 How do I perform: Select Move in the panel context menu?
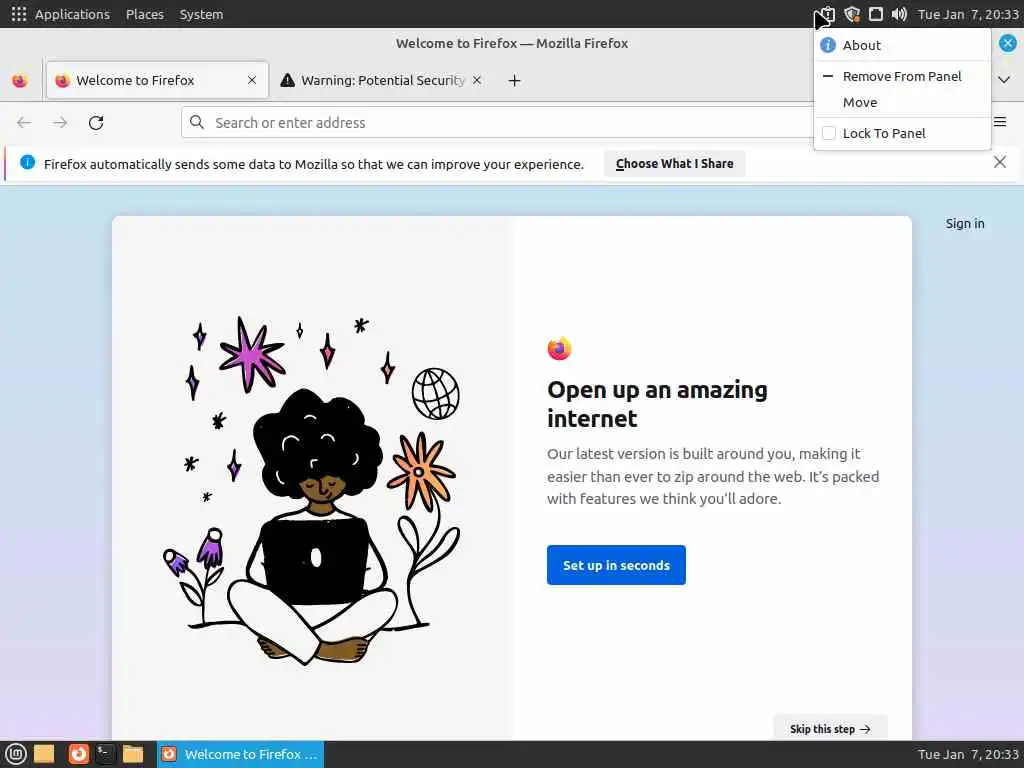[x=903, y=103]
